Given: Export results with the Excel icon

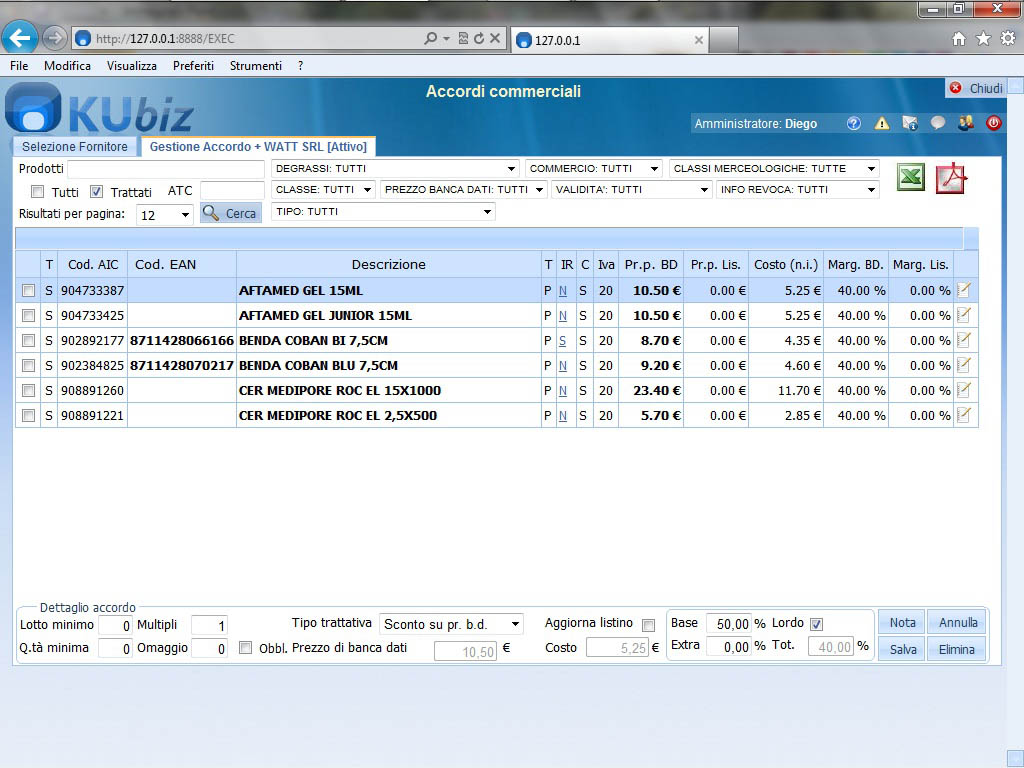Looking at the screenshot, I should [910, 178].
